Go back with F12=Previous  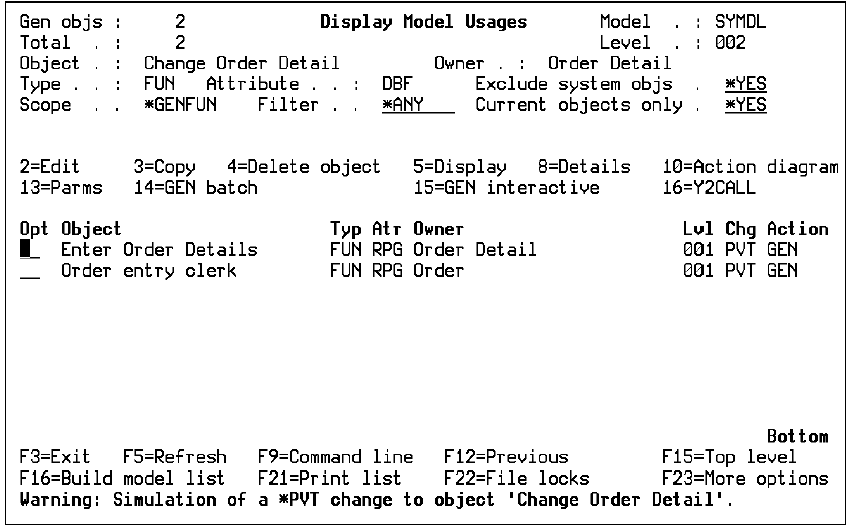pos(505,457)
